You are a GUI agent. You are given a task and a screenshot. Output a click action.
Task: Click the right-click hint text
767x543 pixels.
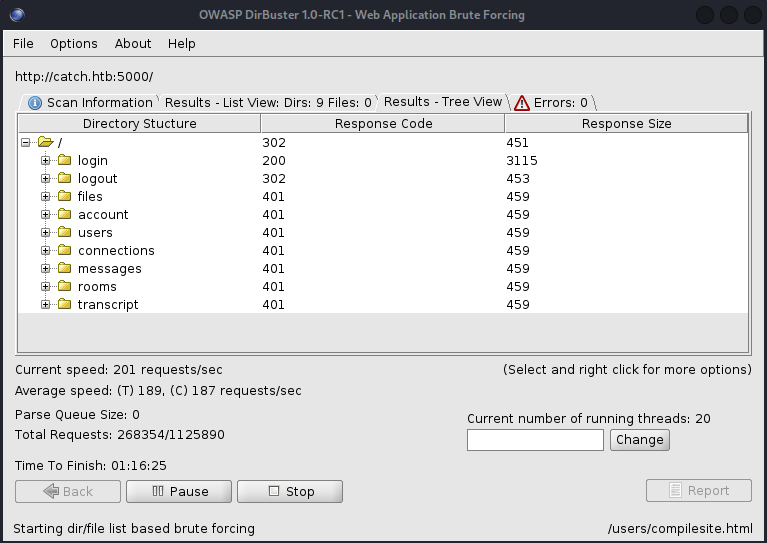click(627, 369)
